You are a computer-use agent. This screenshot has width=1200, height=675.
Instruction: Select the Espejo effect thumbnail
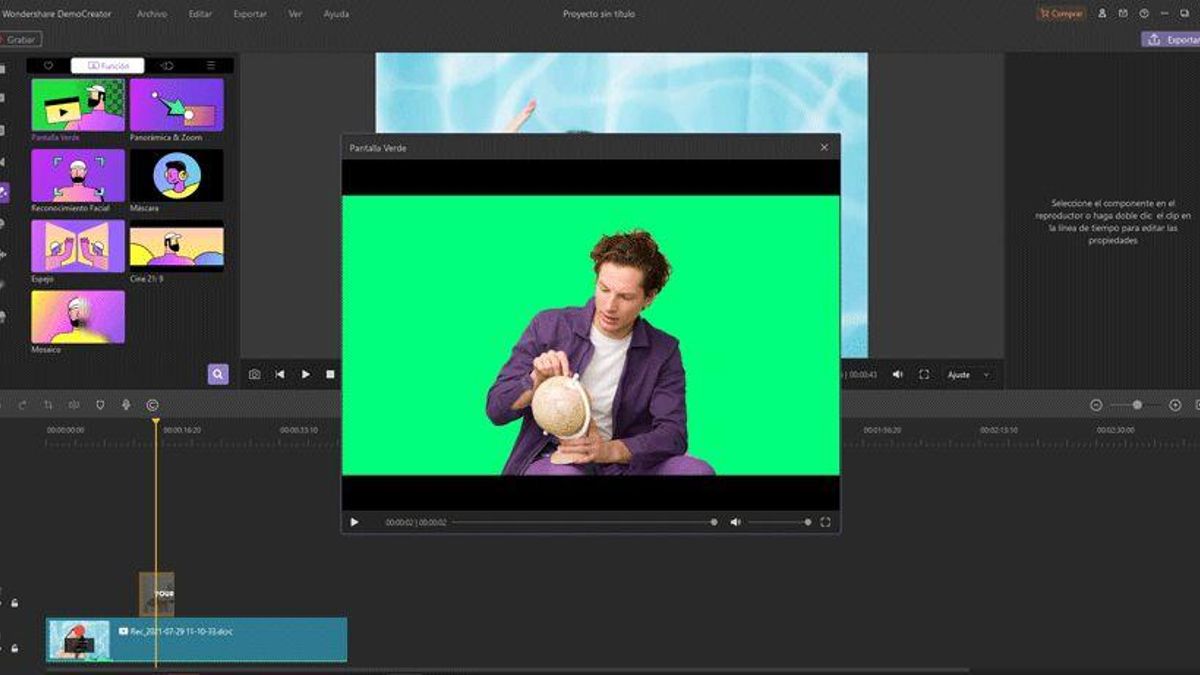point(78,246)
